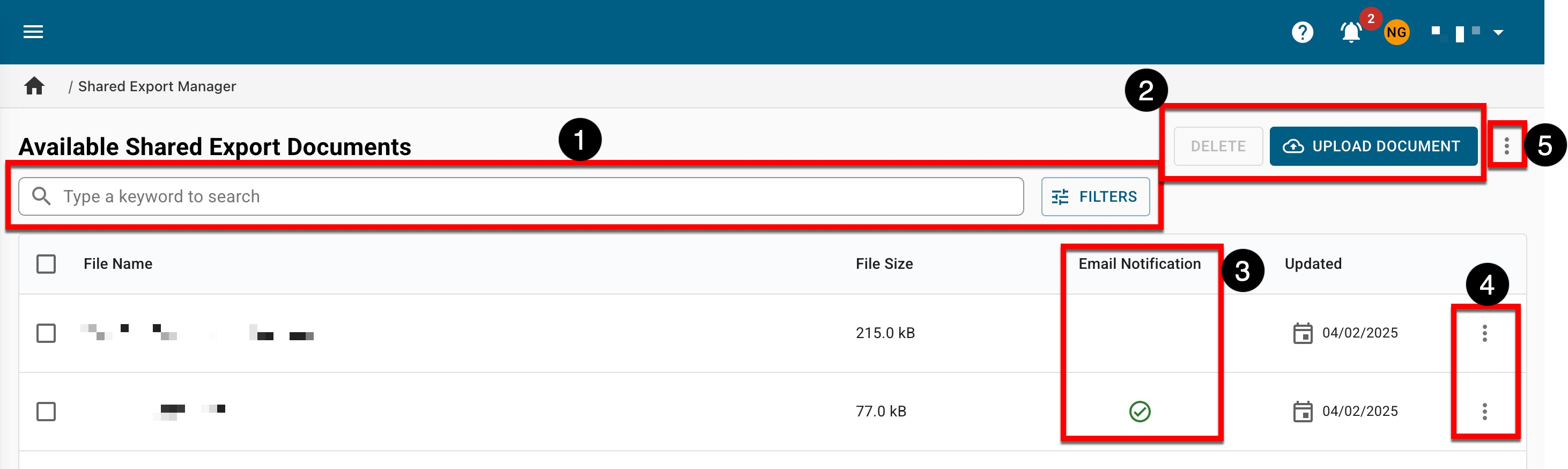
Task: Click the NG user avatar
Action: click(1396, 32)
